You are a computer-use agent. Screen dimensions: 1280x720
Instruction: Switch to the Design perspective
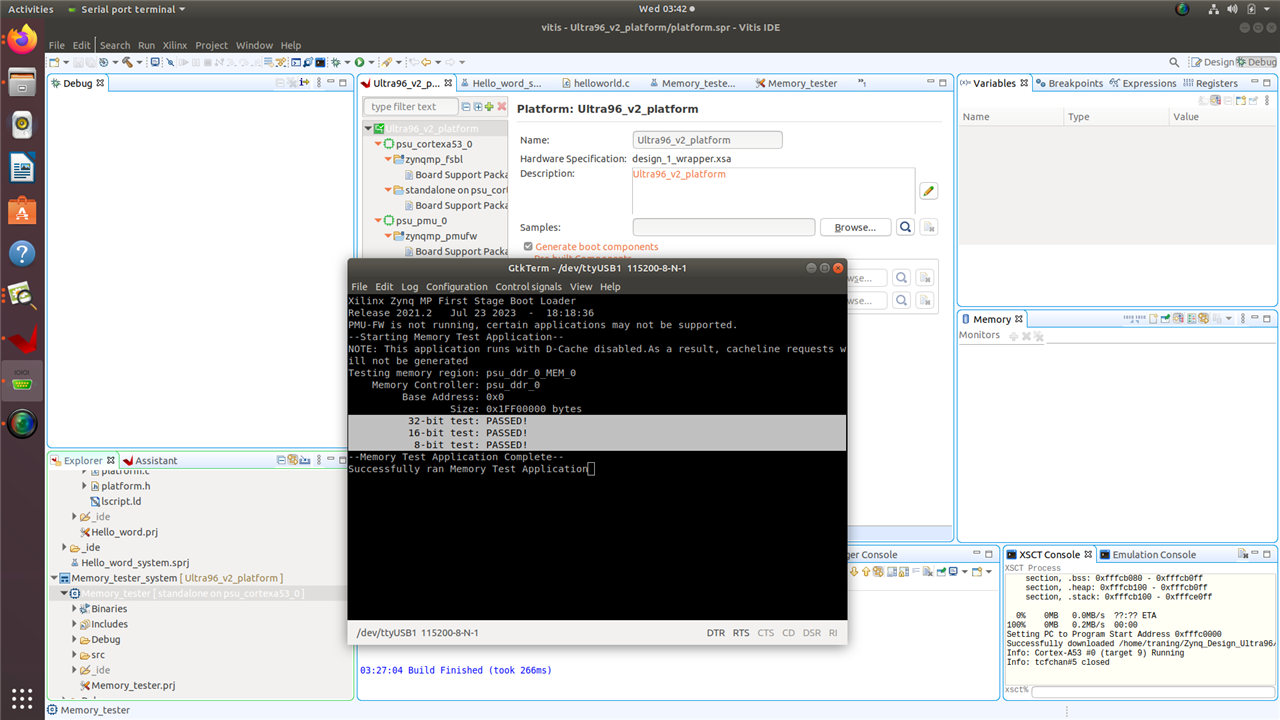pyautogui.click(x=1211, y=62)
